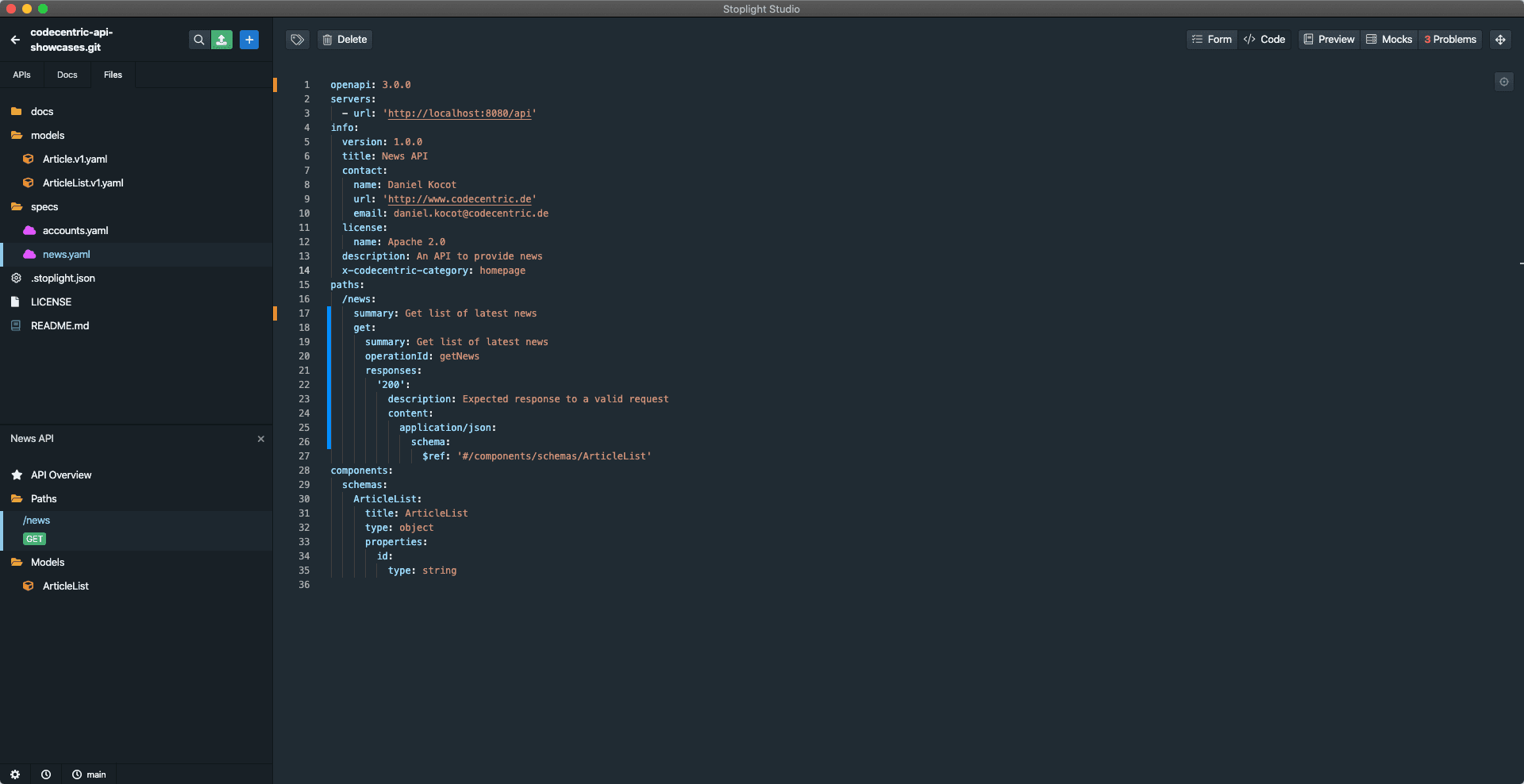1524x784 pixels.
Task: Close the News API panel
Action: [260, 439]
